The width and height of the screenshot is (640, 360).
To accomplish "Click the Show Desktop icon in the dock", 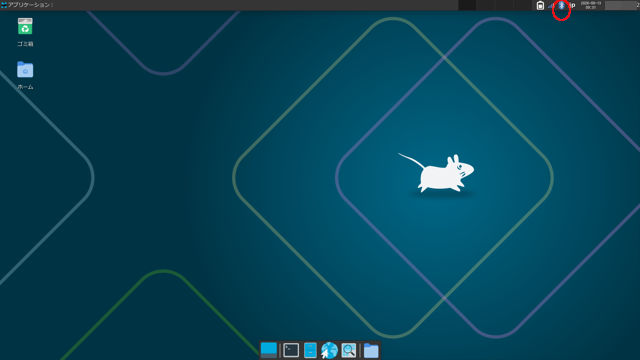I will [269, 350].
